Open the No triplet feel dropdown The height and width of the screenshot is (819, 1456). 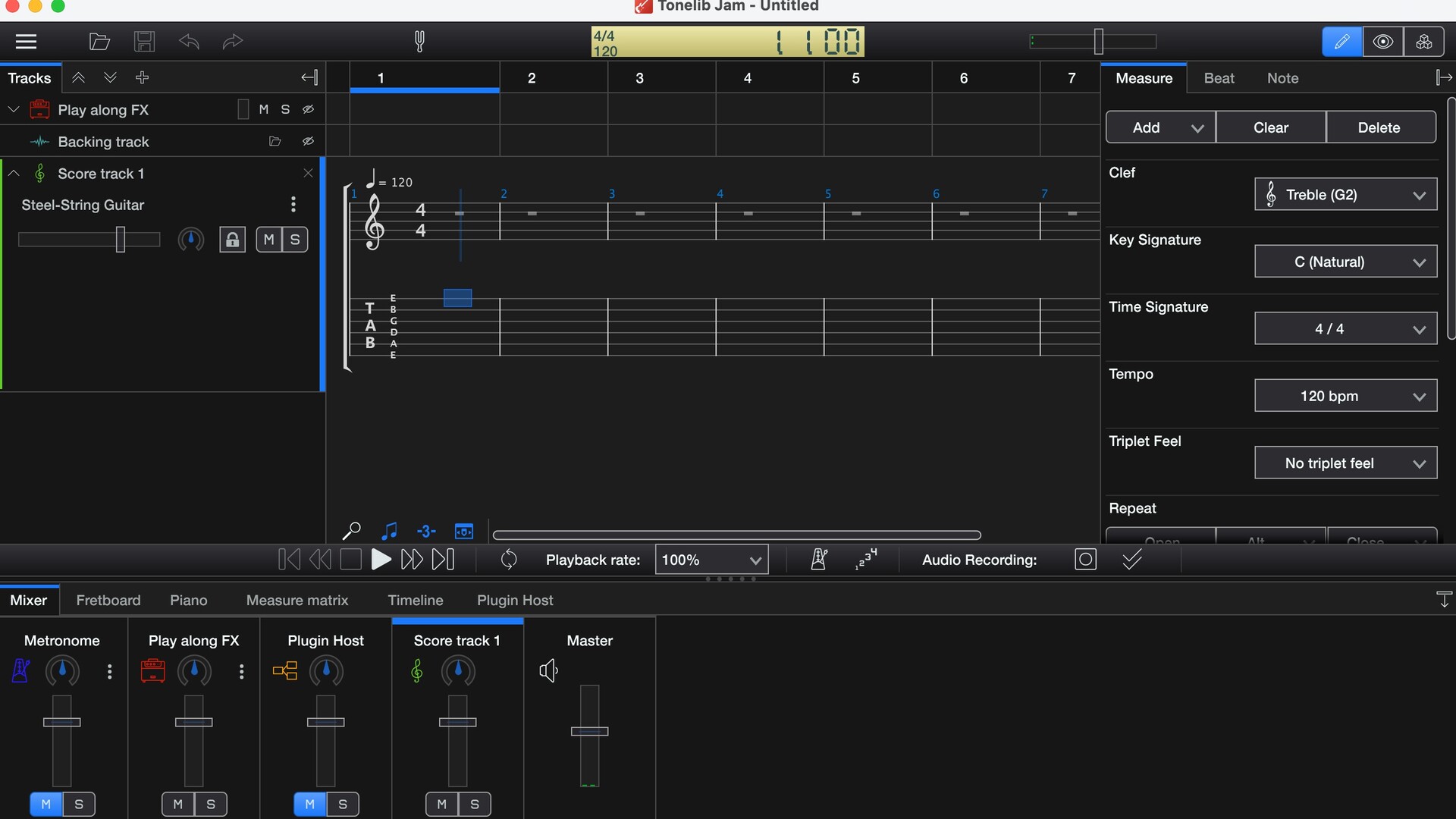(x=1345, y=463)
